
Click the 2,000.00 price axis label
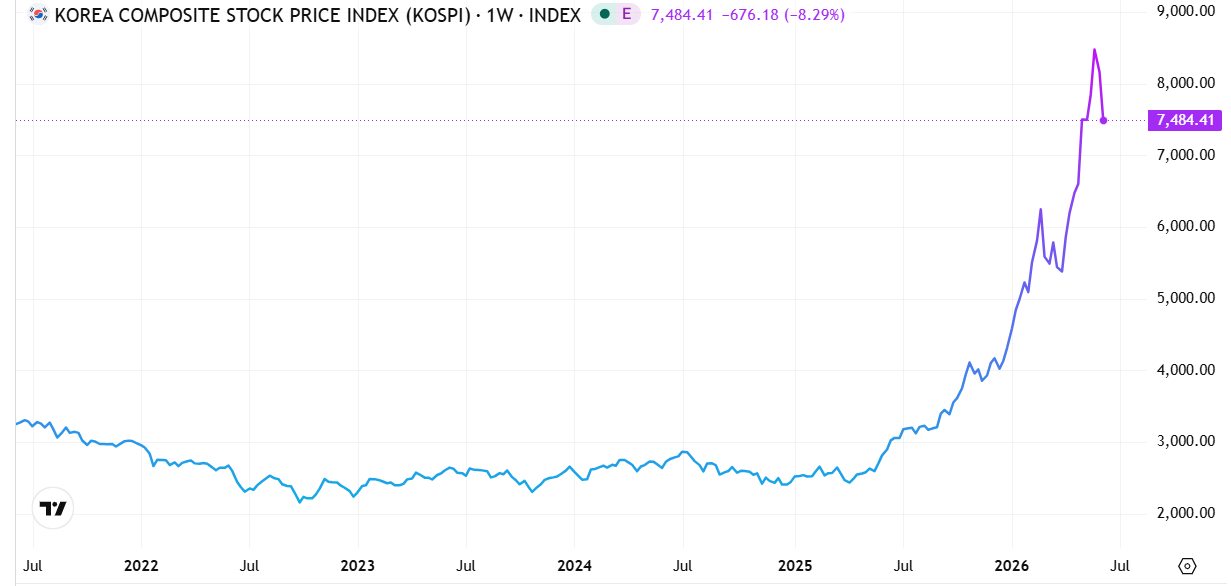click(1185, 513)
